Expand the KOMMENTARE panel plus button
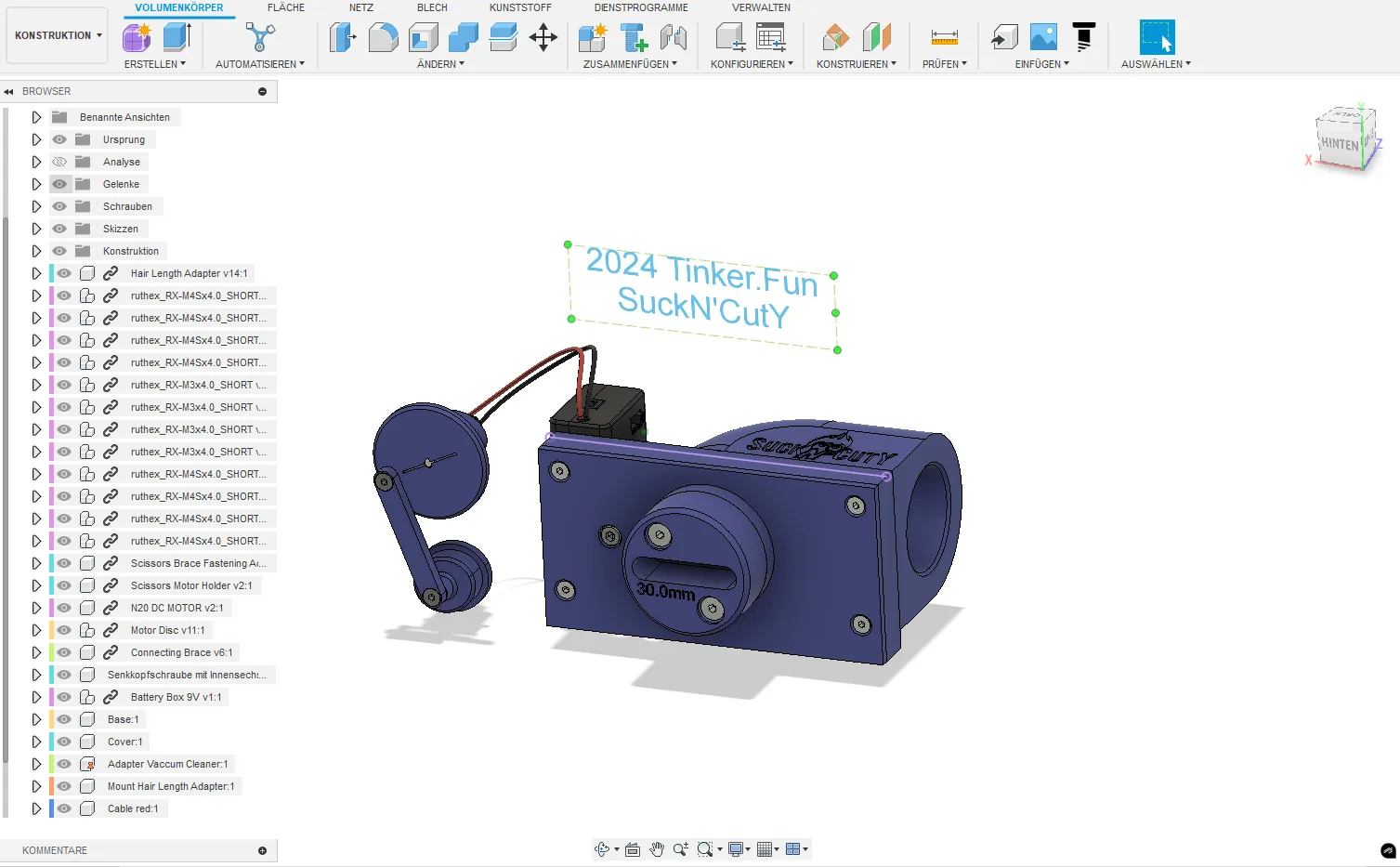 coord(262,850)
